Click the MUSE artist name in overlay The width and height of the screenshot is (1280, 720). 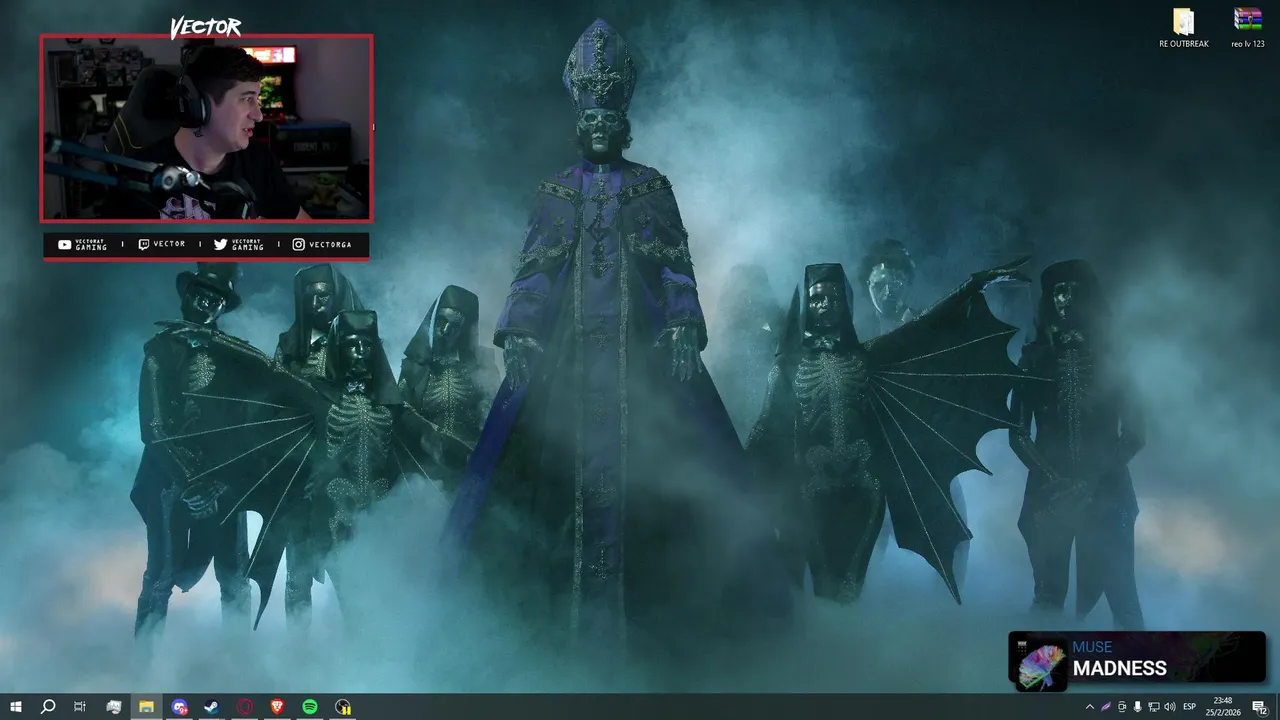1092,647
